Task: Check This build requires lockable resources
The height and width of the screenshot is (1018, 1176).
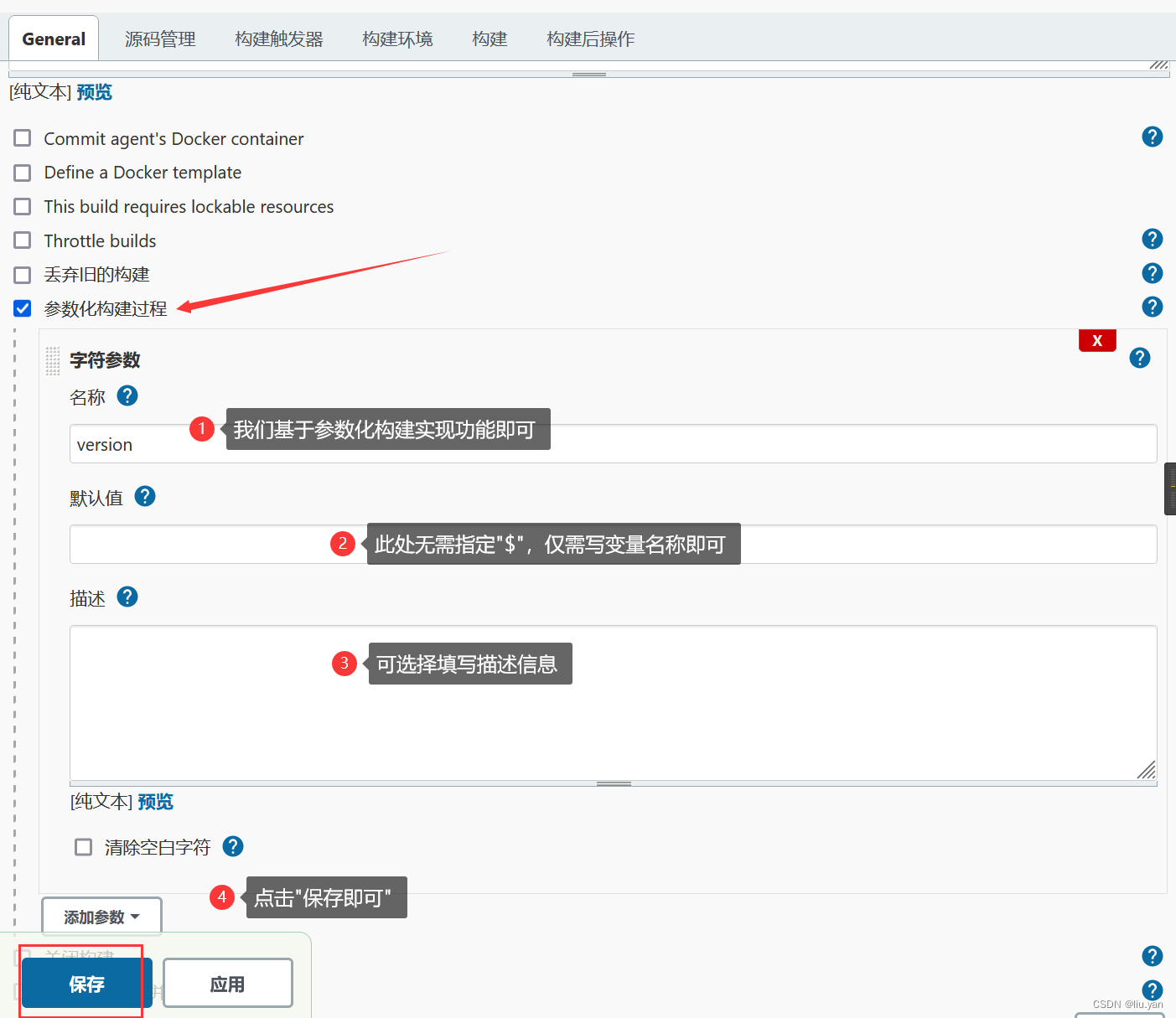Action: coord(23,206)
